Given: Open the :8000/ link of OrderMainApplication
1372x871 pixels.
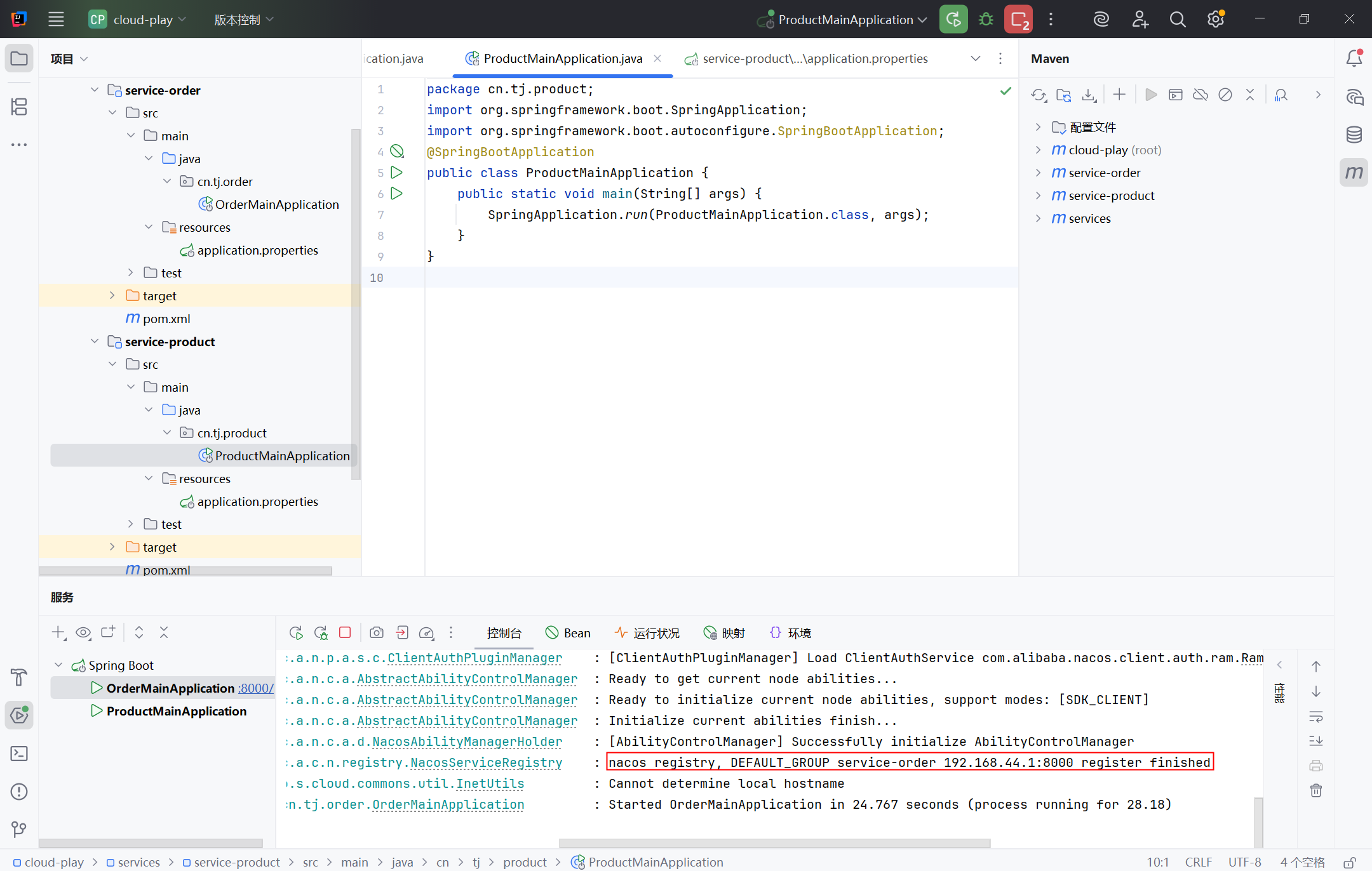Looking at the screenshot, I should point(256,688).
